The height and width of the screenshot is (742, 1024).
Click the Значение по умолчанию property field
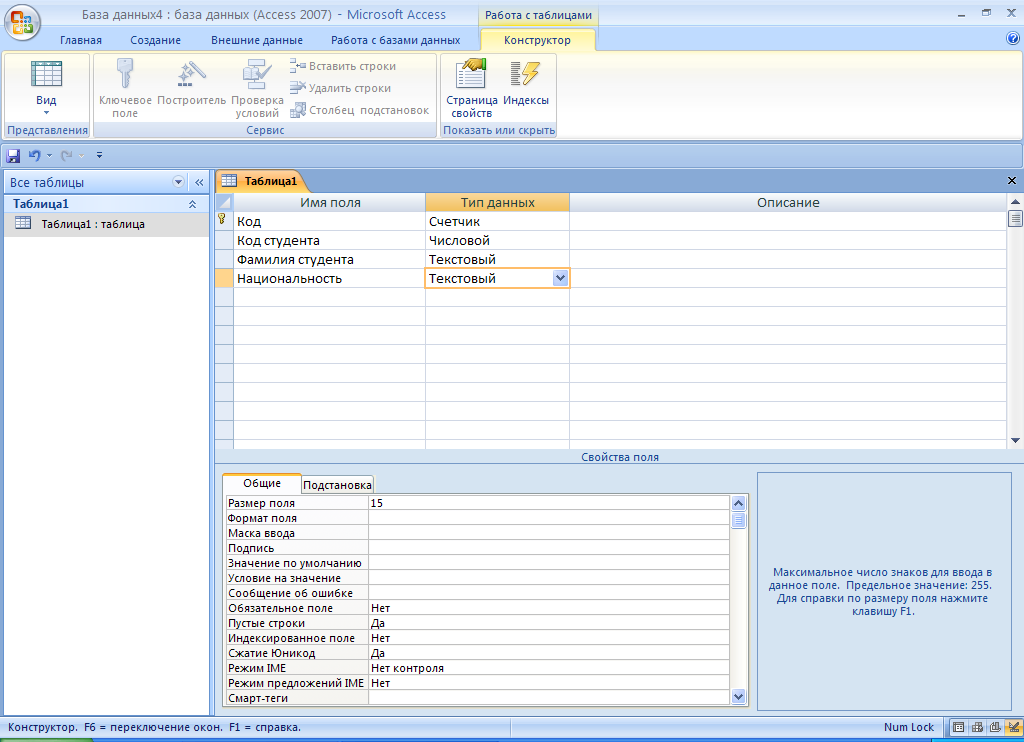point(549,563)
